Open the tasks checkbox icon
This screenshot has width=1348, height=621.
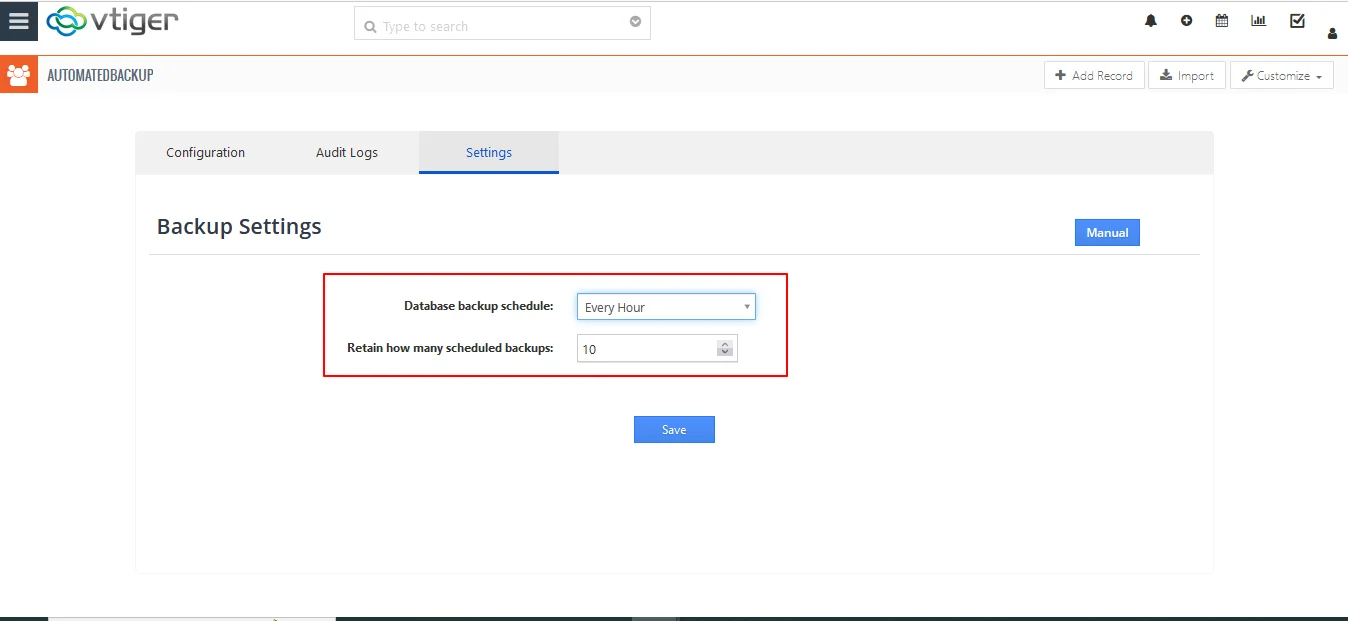[x=1297, y=21]
